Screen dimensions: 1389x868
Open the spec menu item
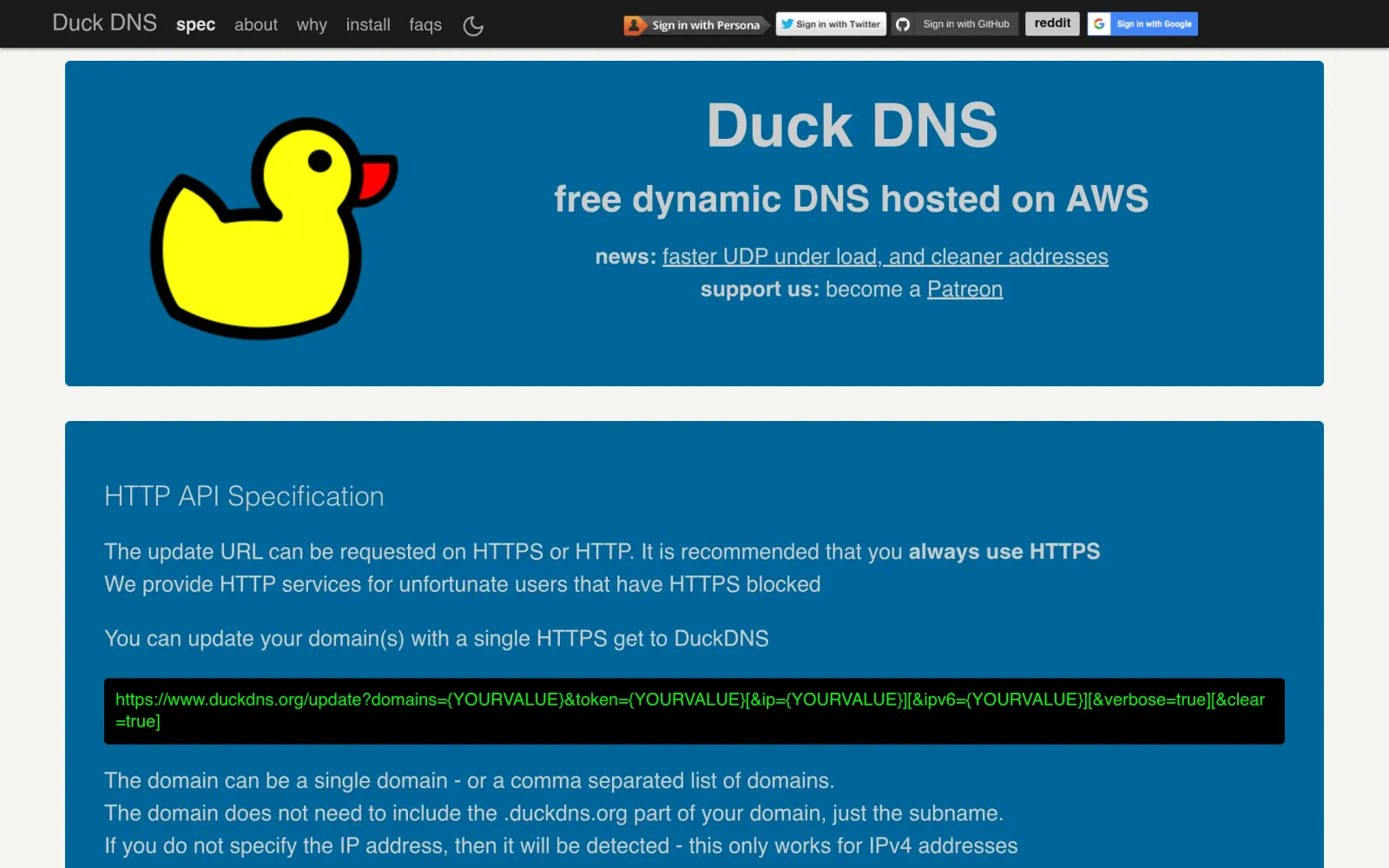(x=195, y=25)
